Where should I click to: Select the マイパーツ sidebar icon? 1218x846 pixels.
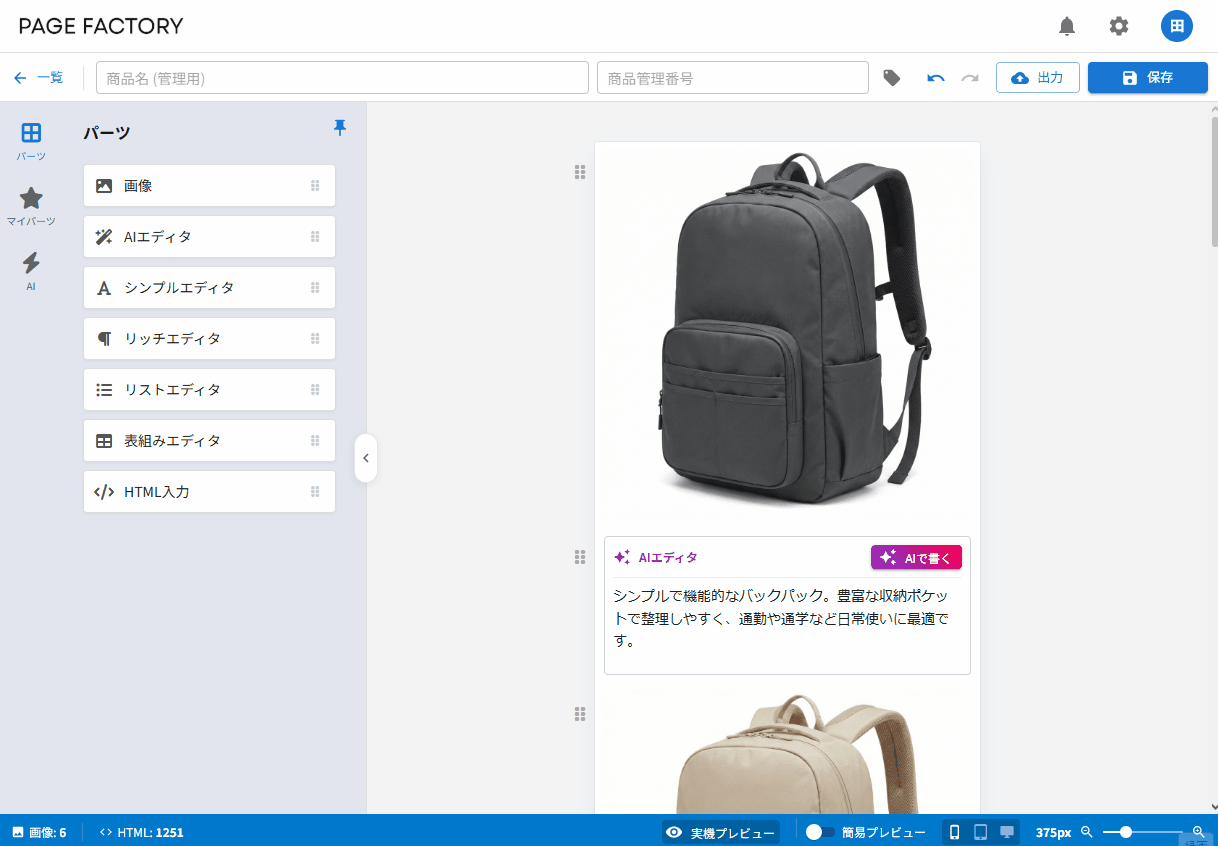[x=31, y=205]
